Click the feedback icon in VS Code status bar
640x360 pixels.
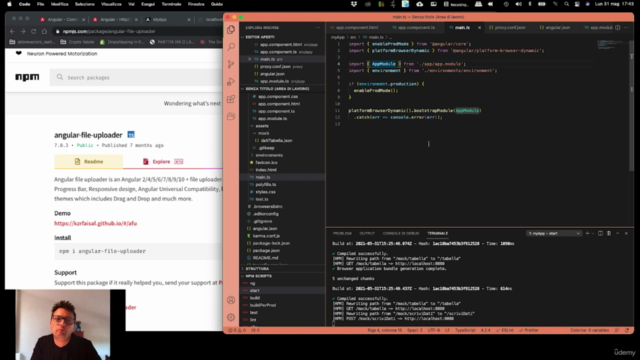[617, 330]
